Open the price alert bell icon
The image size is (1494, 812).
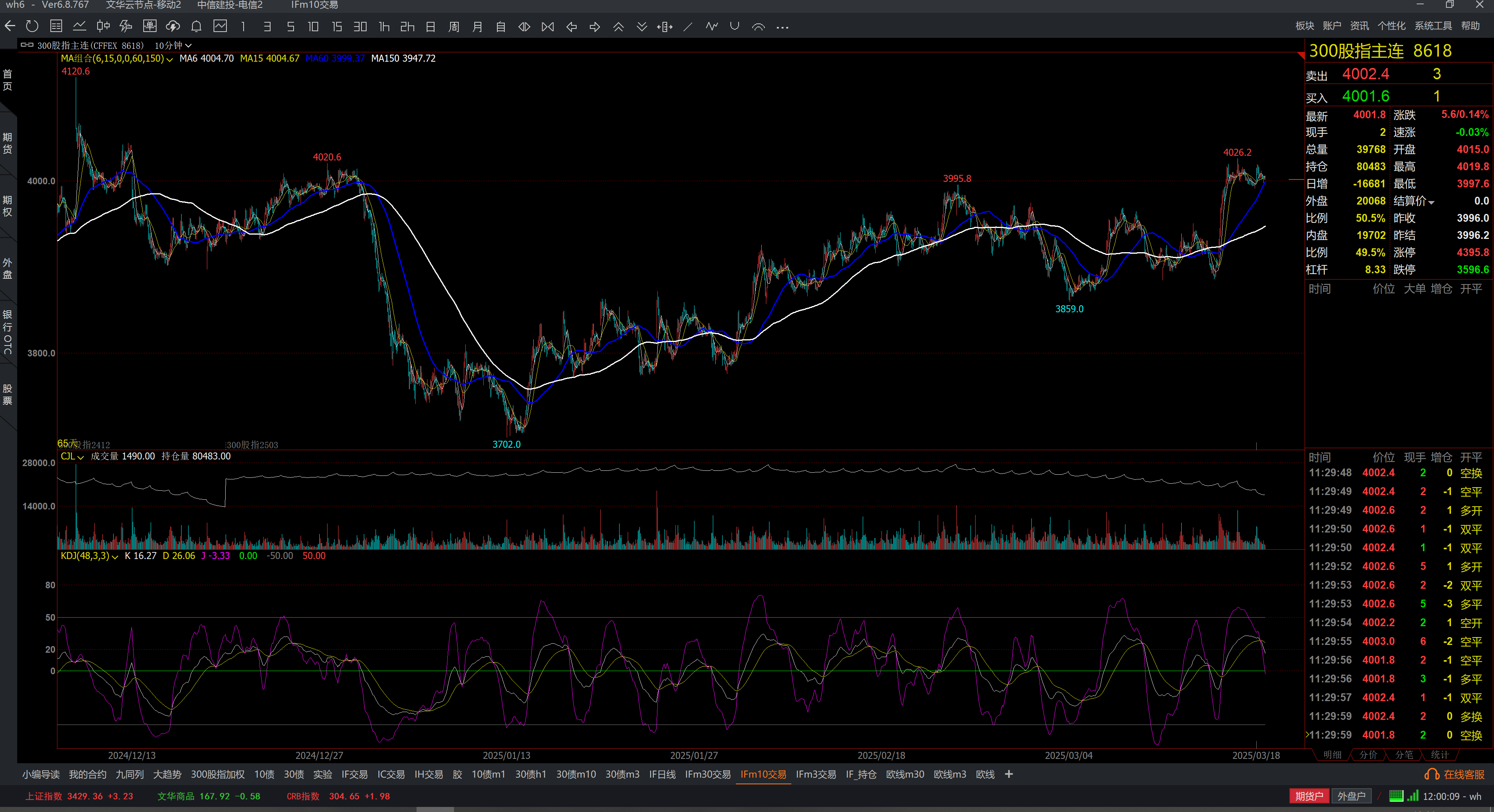click(197, 26)
